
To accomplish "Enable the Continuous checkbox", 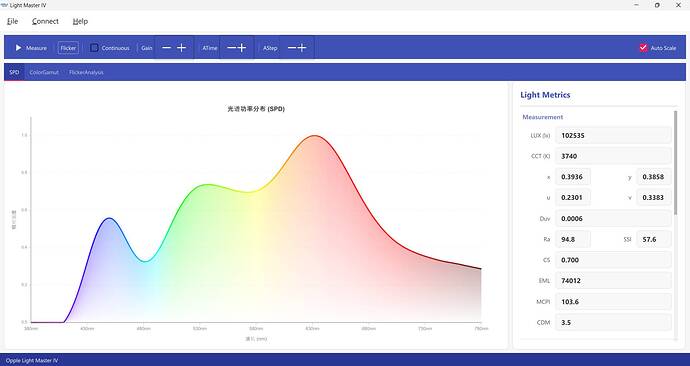I will pos(94,48).
